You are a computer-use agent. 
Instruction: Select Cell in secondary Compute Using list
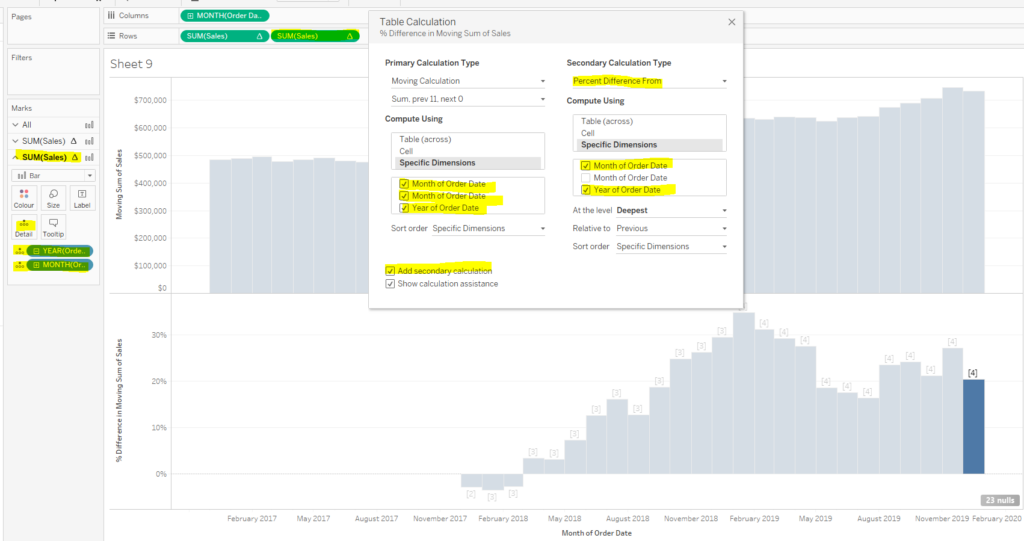pos(589,133)
